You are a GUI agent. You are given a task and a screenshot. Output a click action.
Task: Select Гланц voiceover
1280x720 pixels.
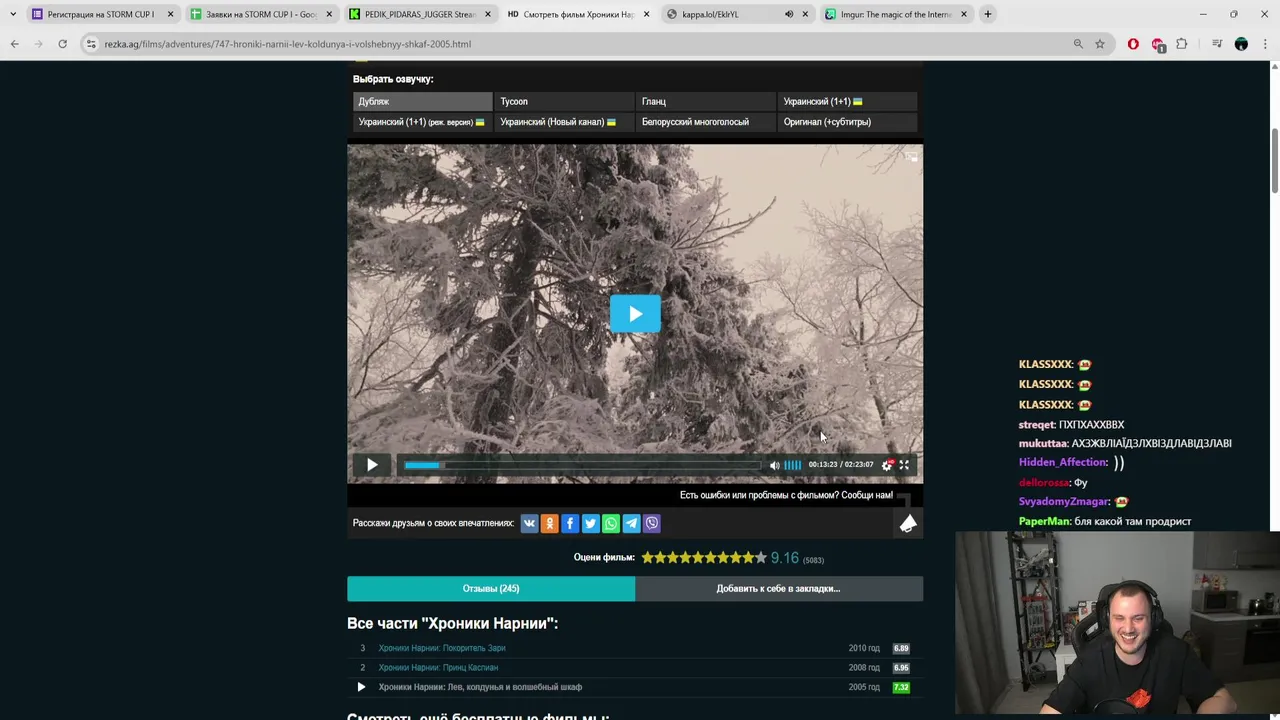[x=706, y=101]
